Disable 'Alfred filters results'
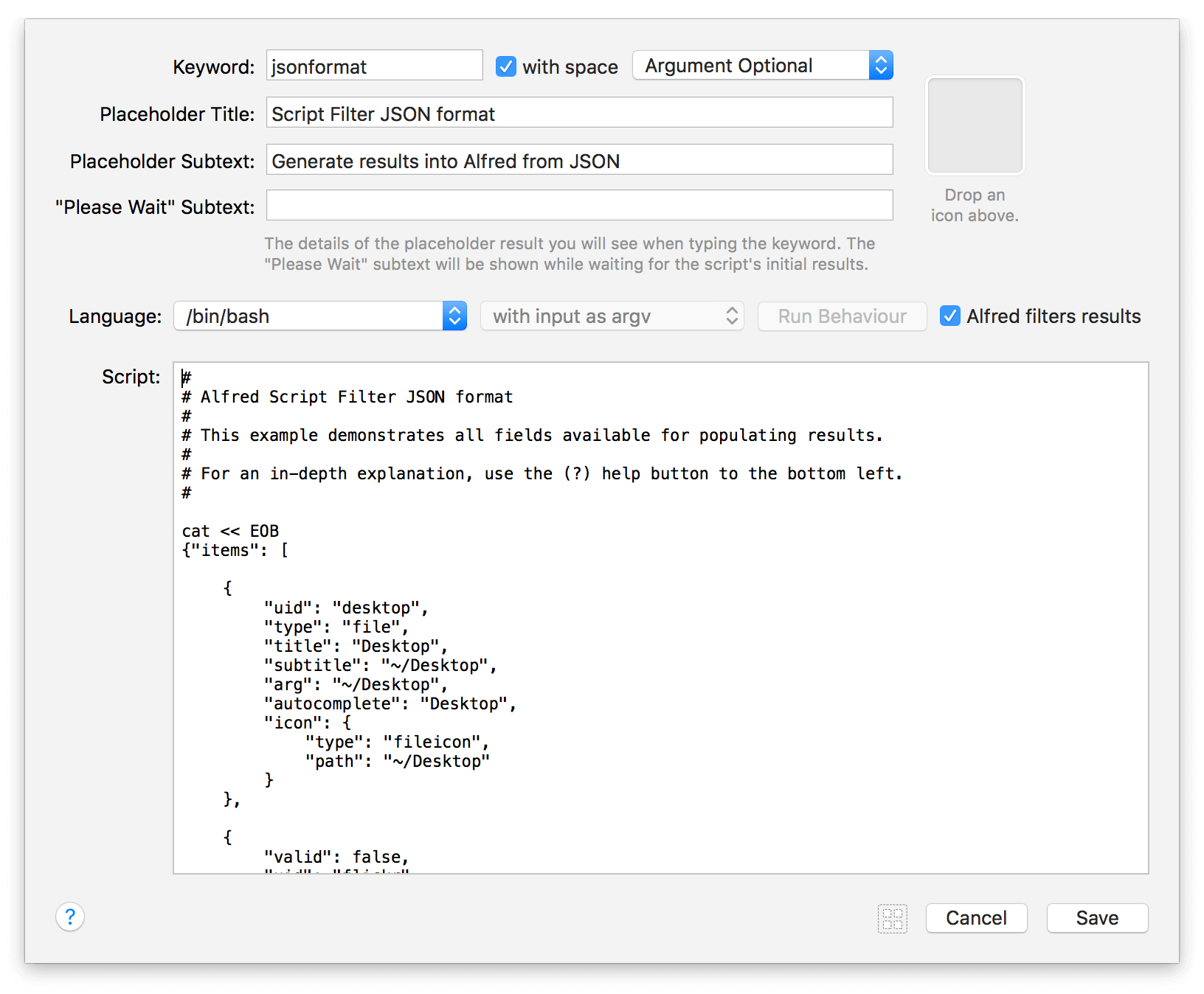The width and height of the screenshot is (1204, 994). 949,316
